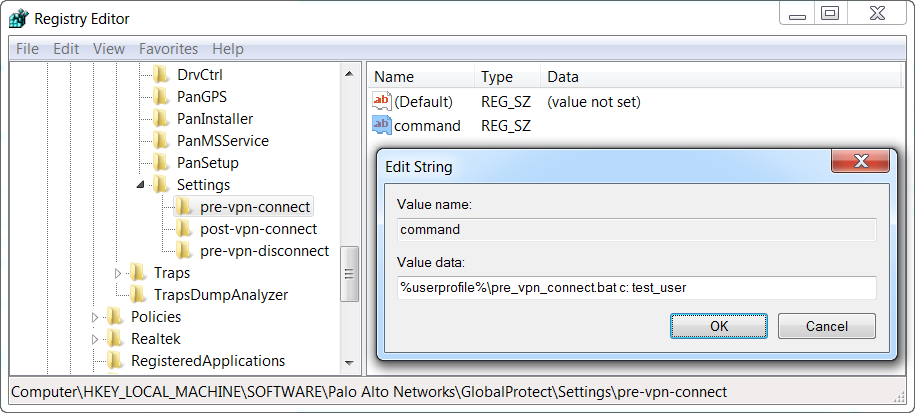Screen dimensions: 915x413
Task: Open the Favorites menu
Action: click(168, 49)
